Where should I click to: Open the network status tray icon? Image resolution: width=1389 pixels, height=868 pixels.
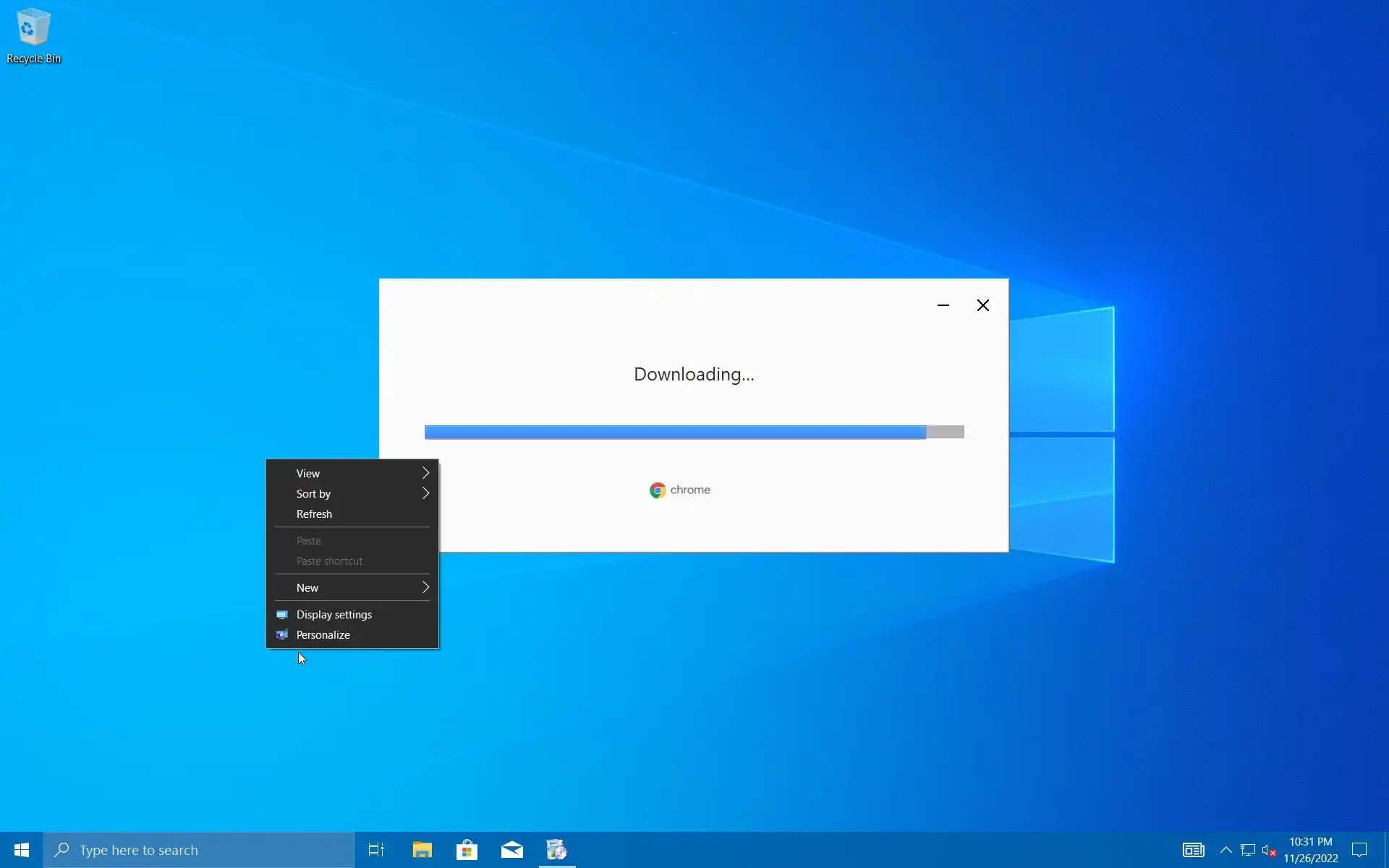click(1248, 850)
